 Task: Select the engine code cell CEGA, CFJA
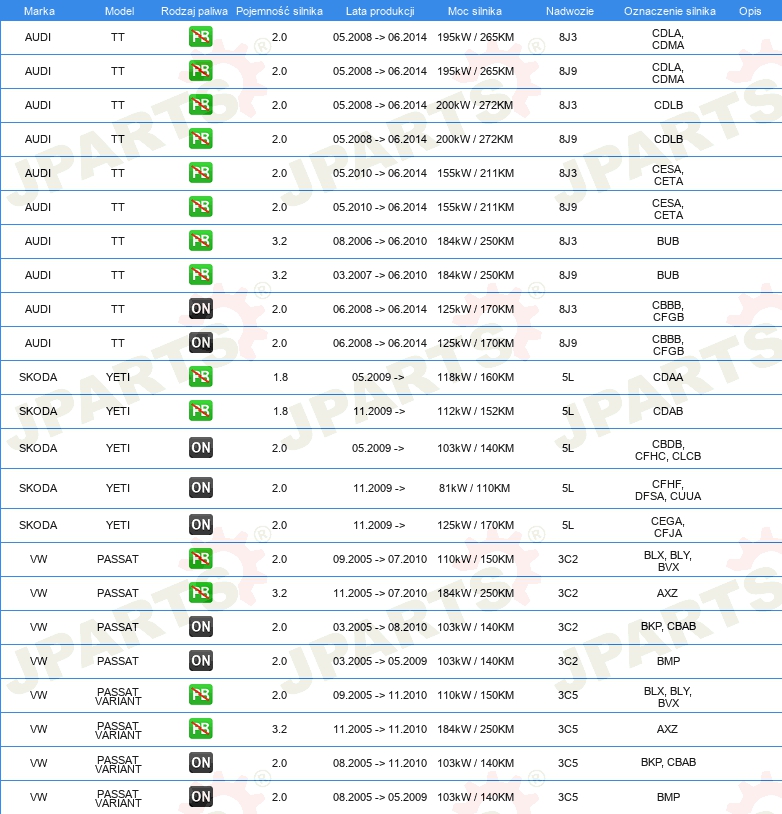point(668,527)
